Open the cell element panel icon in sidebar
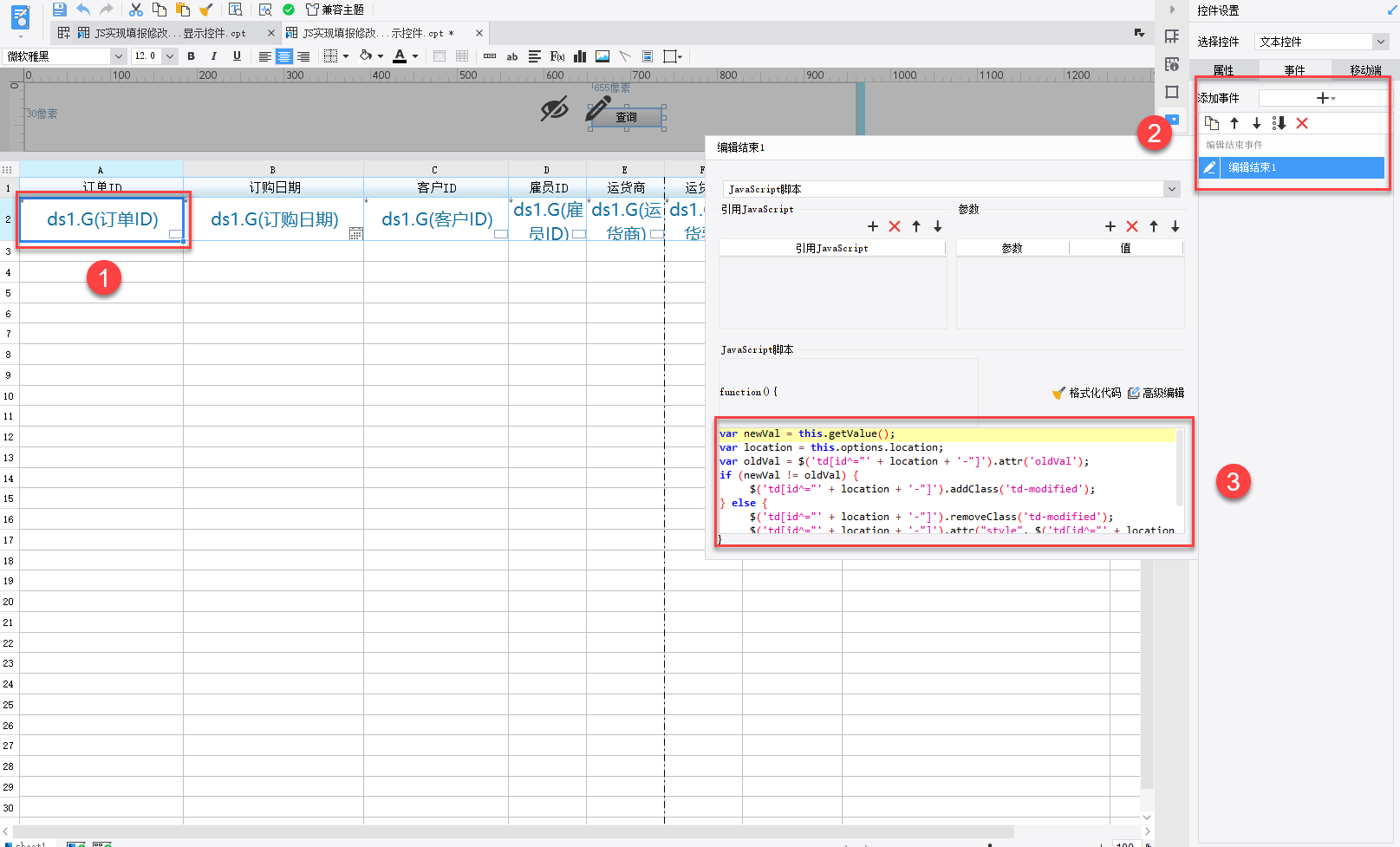Screen dimensions: 1400x847 coord(1172,36)
